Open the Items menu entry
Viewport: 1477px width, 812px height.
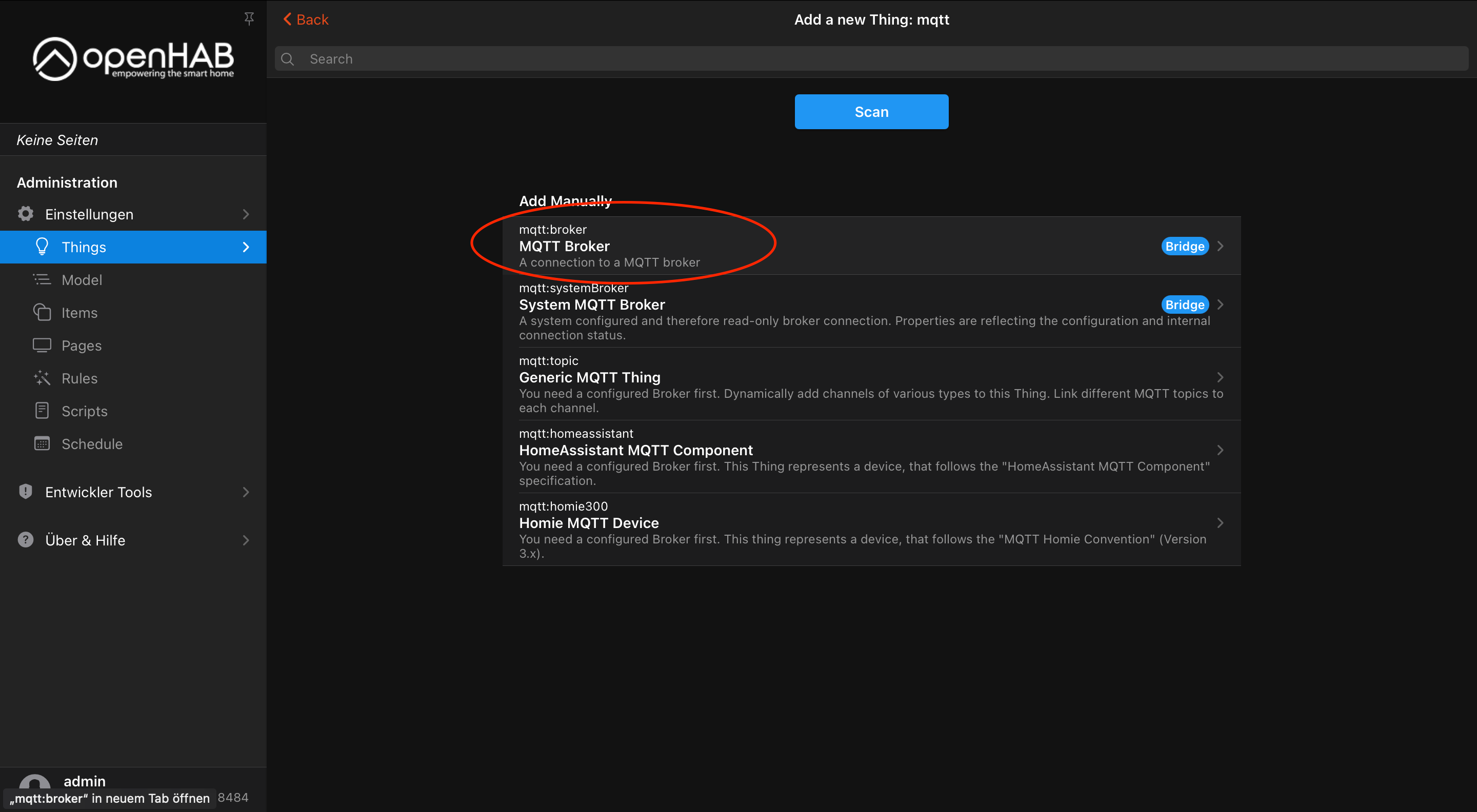click(79, 313)
